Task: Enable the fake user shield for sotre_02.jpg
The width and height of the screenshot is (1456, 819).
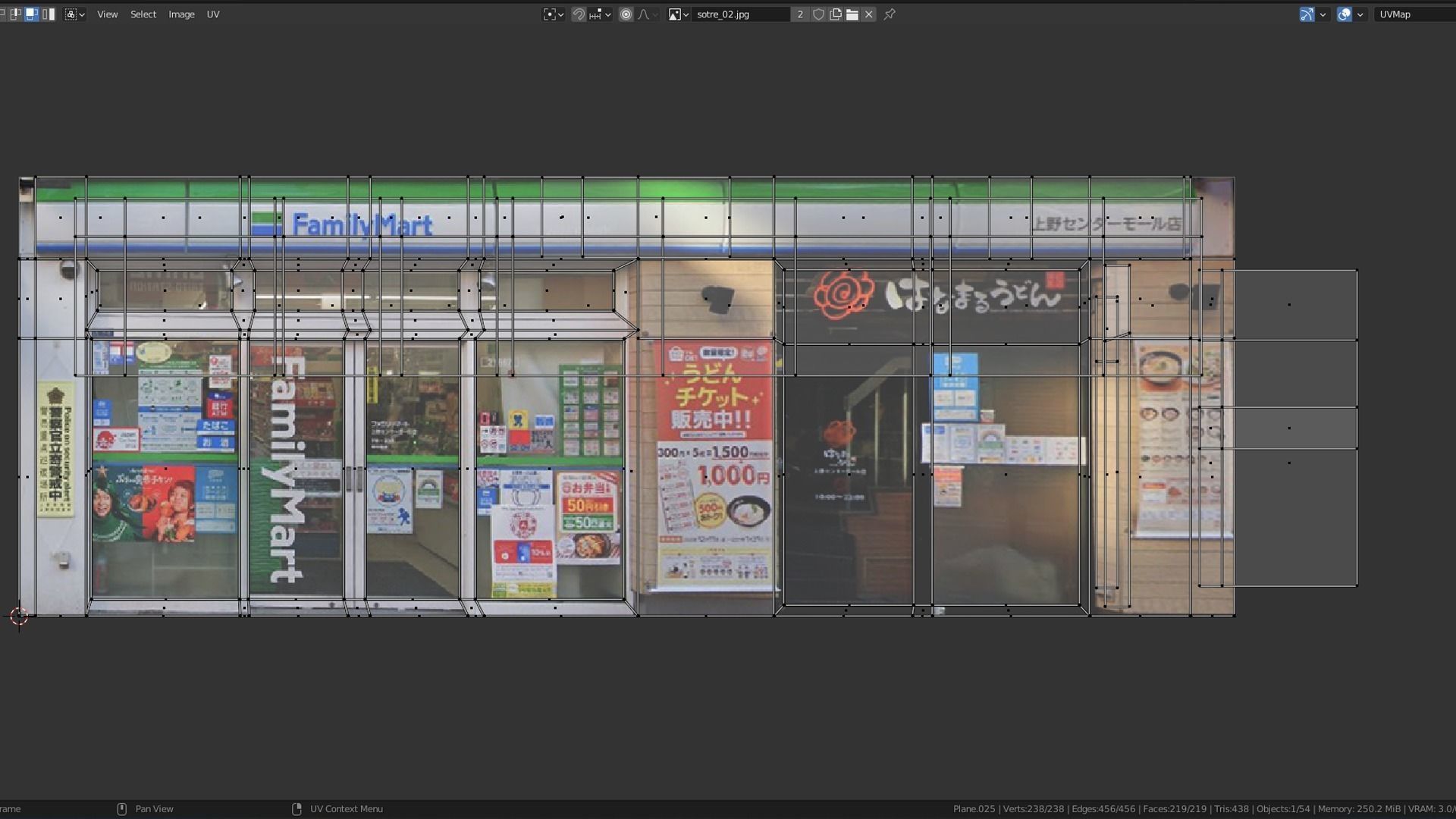Action: coord(817,14)
